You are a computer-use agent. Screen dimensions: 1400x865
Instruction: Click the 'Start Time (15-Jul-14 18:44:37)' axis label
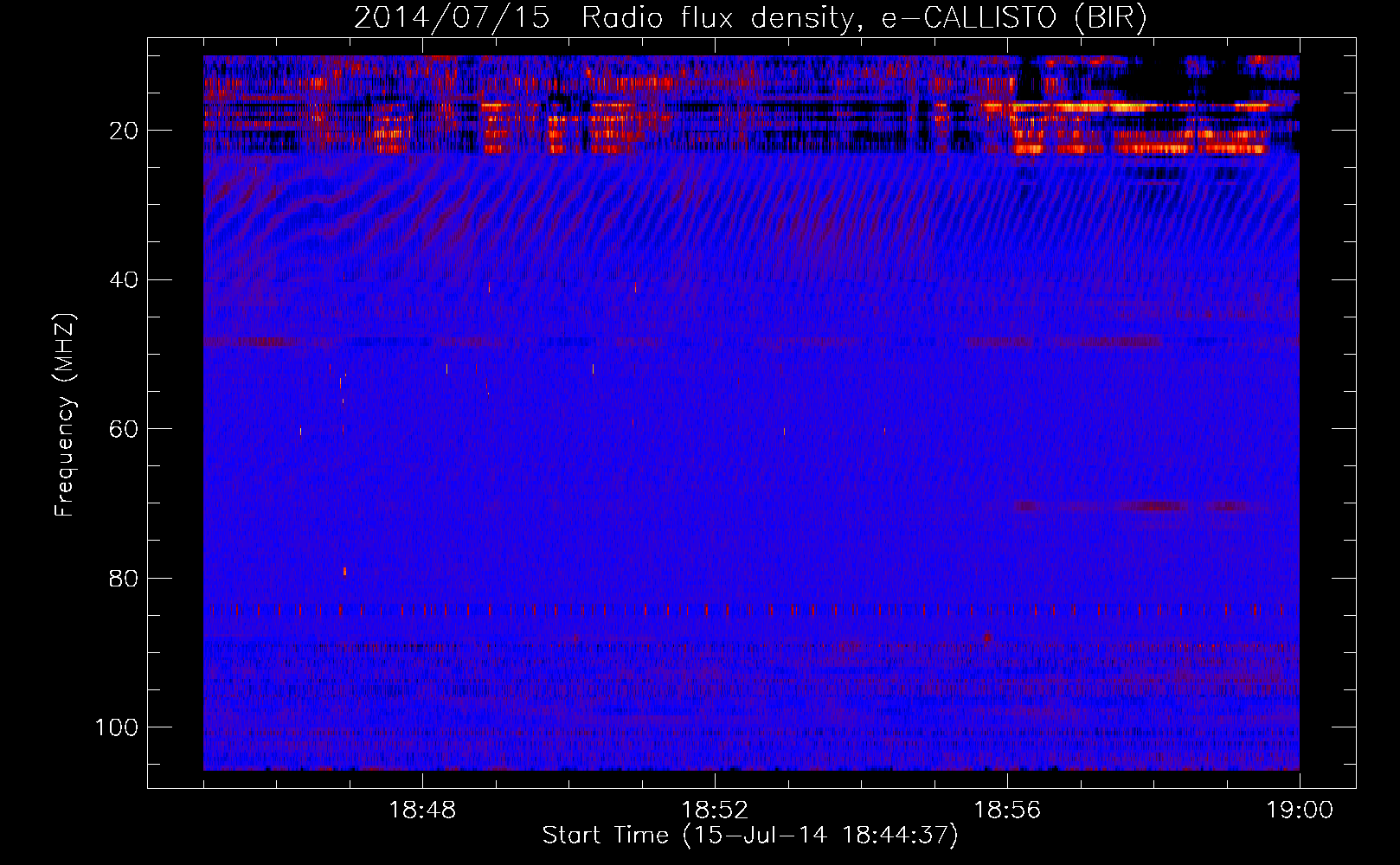(x=750, y=836)
